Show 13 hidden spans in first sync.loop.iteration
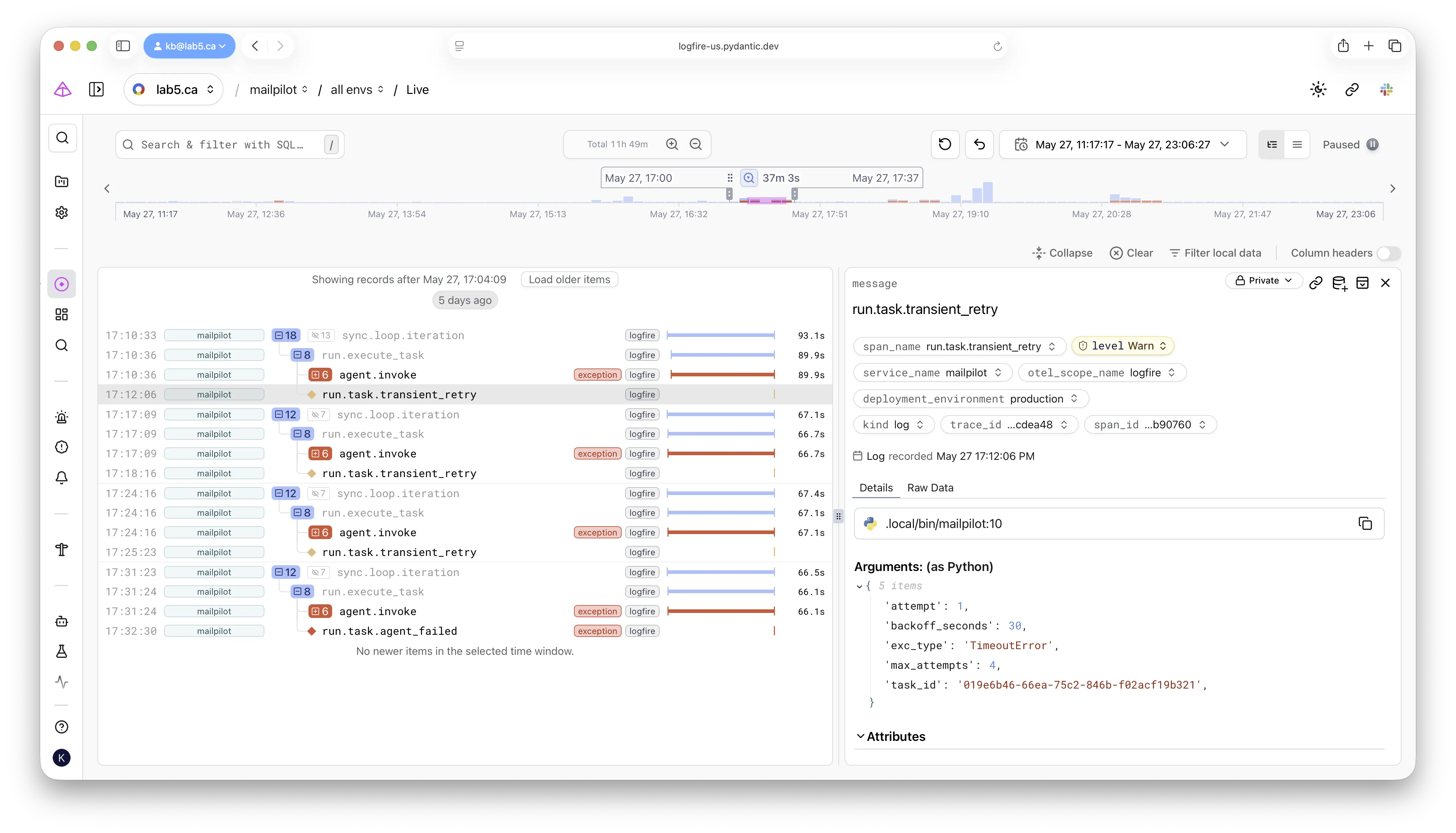The height and width of the screenshot is (833, 1456). click(321, 335)
